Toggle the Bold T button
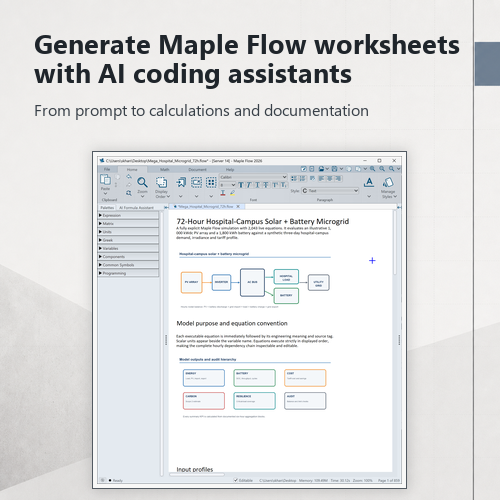Image resolution: width=500 pixels, height=500 pixels. (241, 185)
